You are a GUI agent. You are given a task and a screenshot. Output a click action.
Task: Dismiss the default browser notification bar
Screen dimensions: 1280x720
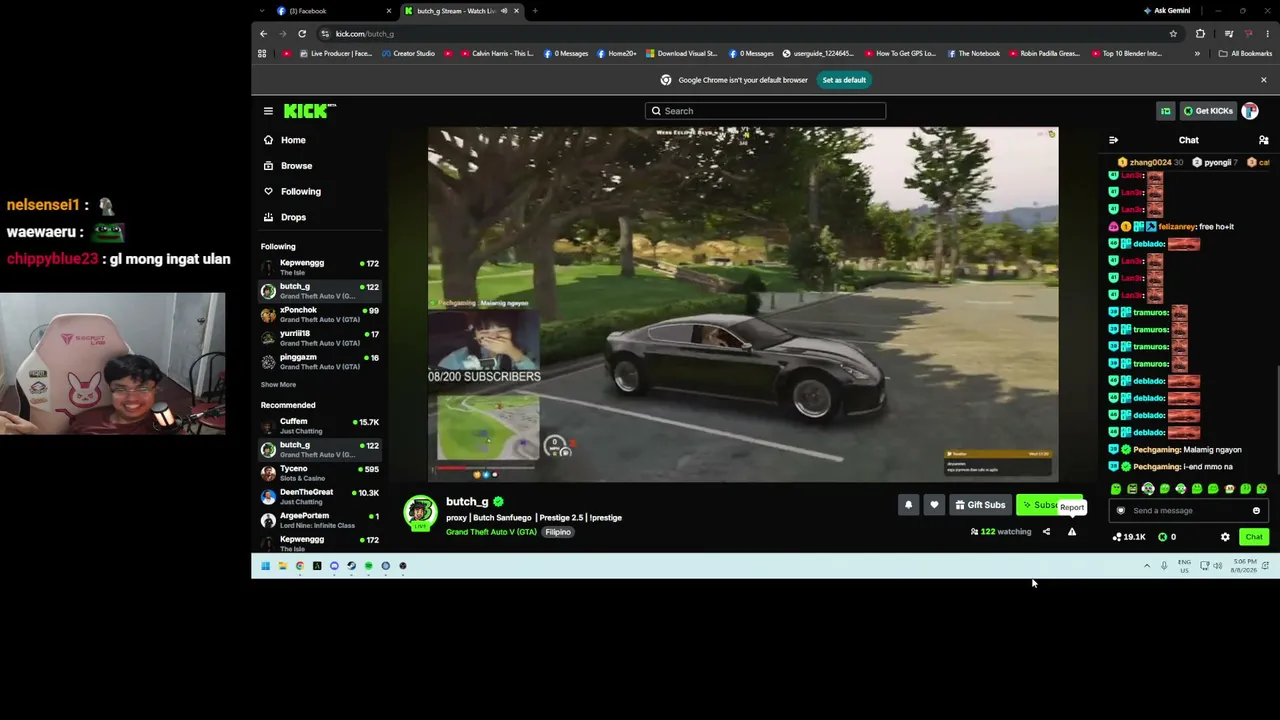1263,80
